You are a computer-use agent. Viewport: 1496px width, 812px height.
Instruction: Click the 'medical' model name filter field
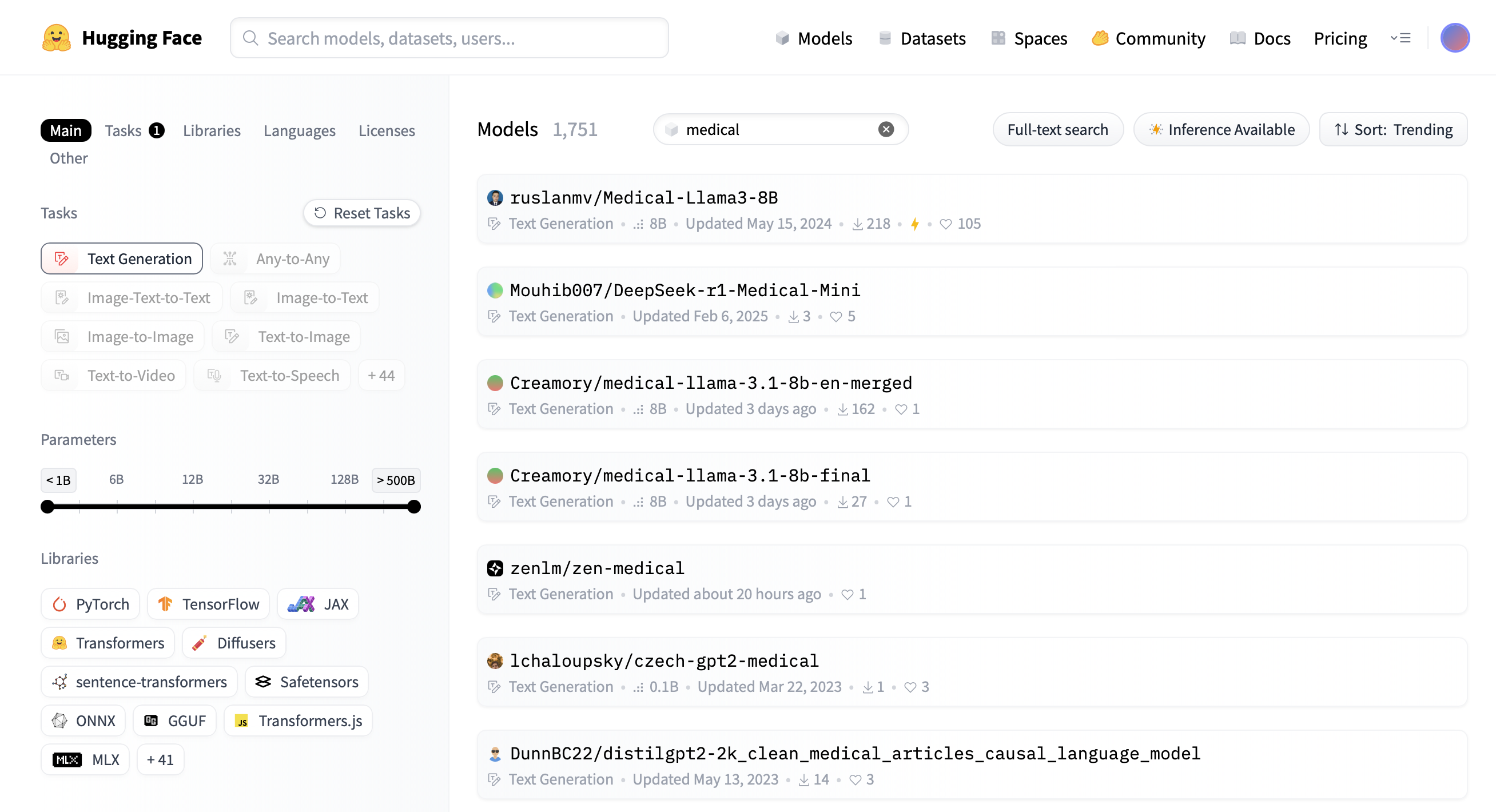point(780,129)
